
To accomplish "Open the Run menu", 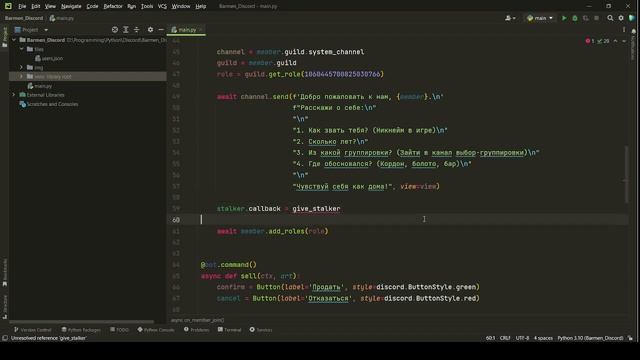I will coord(131,6).
